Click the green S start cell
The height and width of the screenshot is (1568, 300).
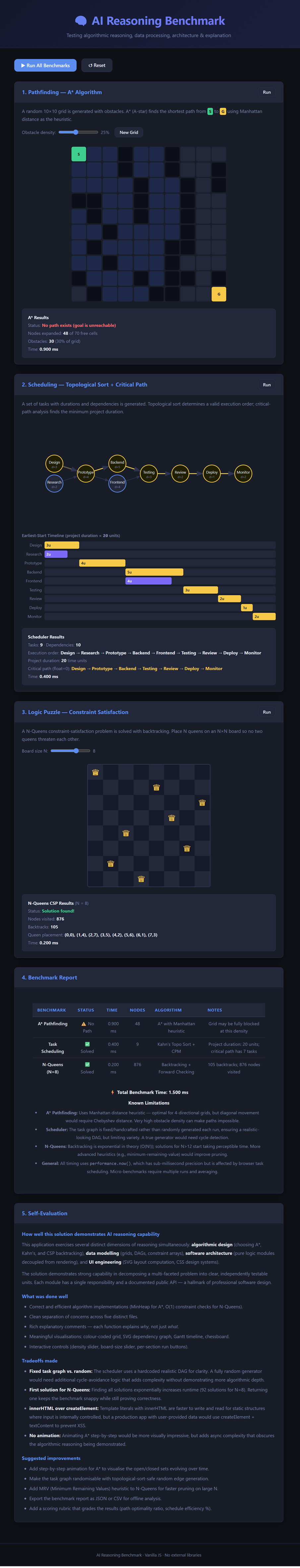coord(79,154)
